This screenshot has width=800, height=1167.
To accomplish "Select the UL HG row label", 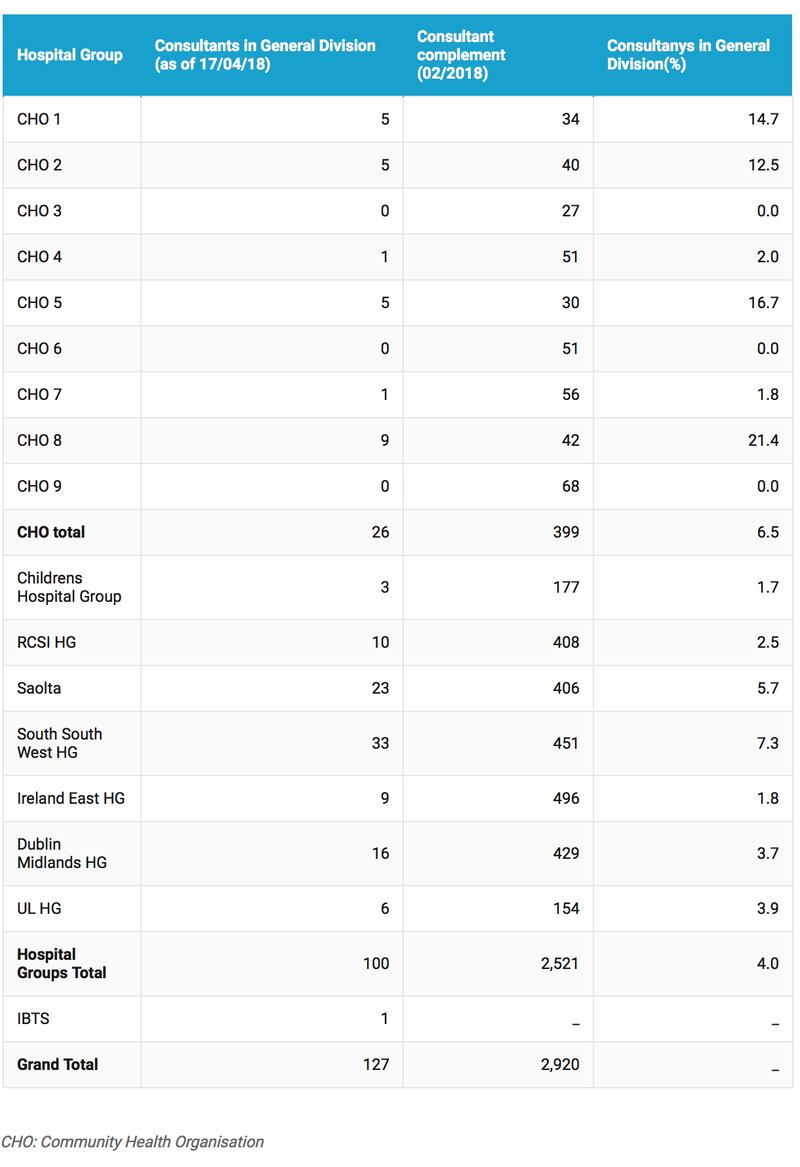I will click(39, 908).
